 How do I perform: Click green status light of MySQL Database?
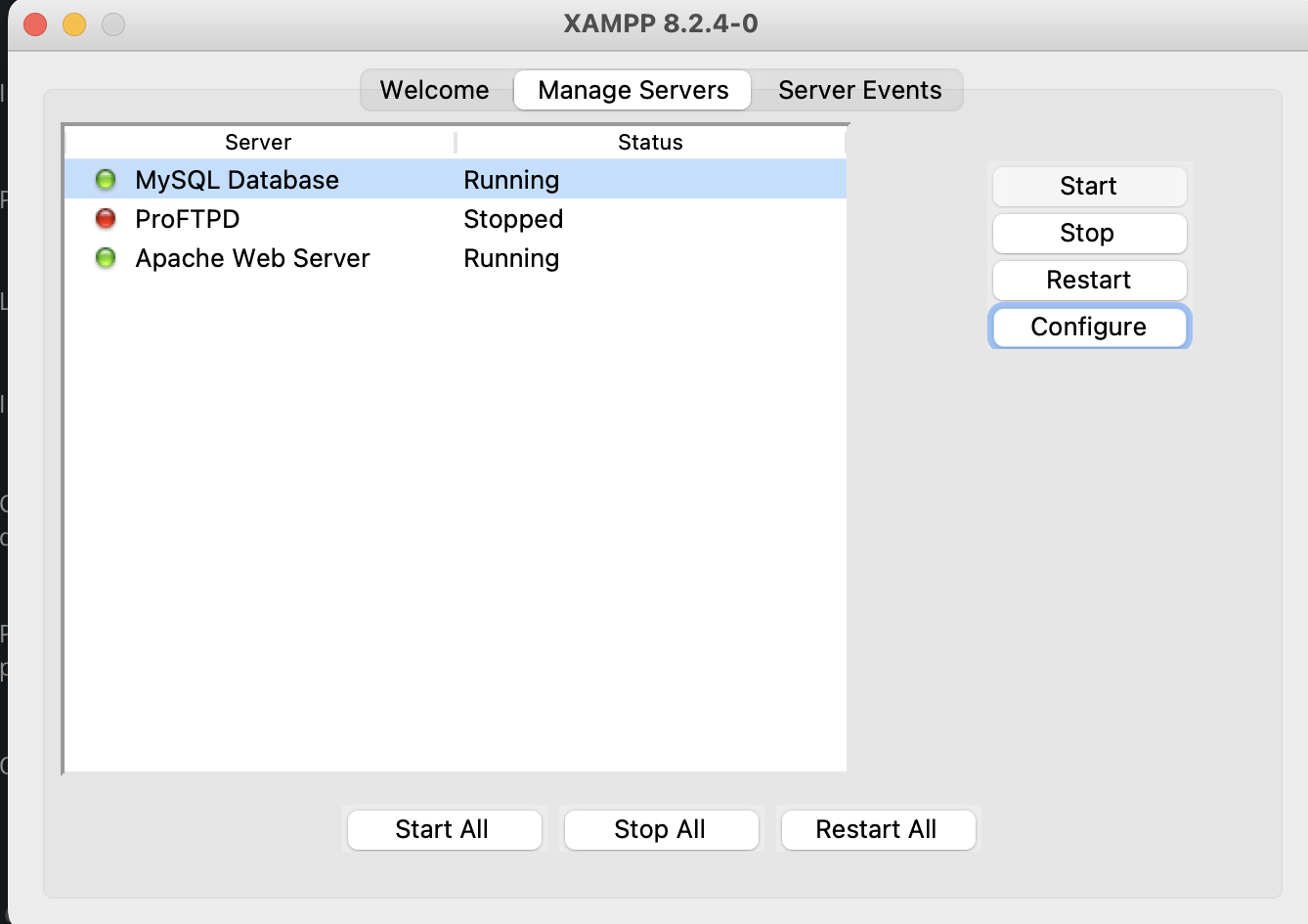coord(106,180)
